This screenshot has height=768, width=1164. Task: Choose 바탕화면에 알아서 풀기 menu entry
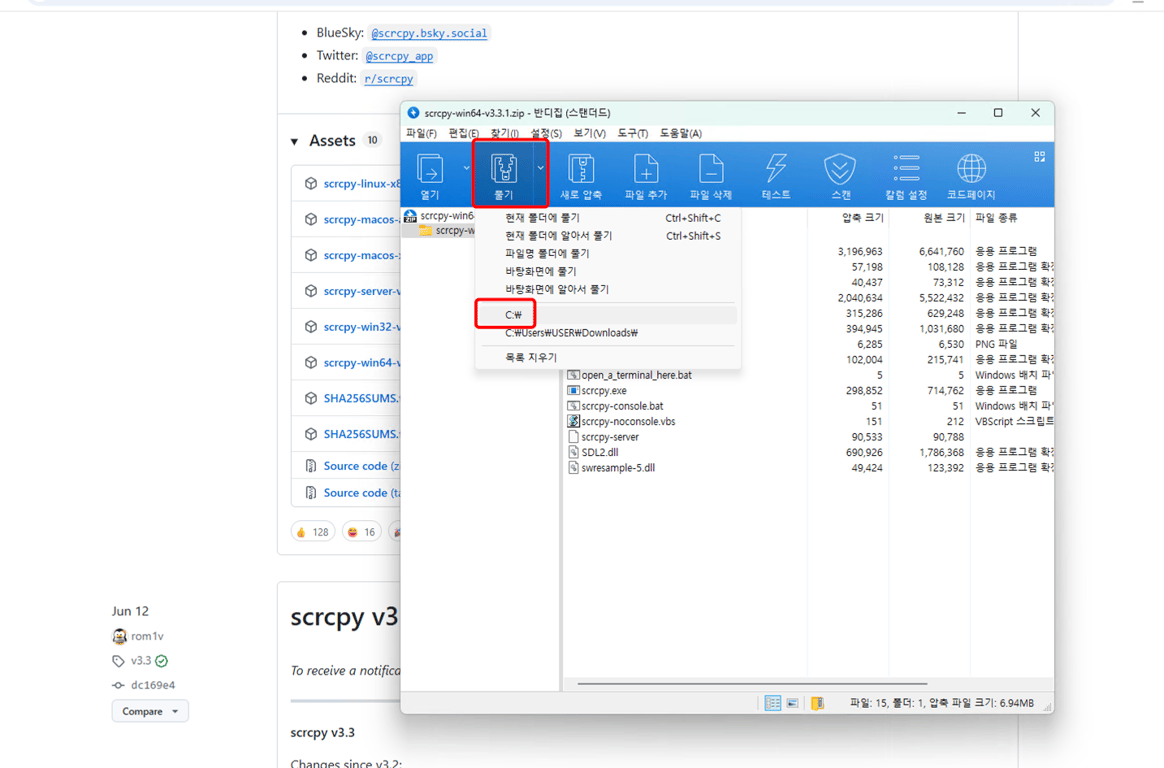[x=608, y=289]
